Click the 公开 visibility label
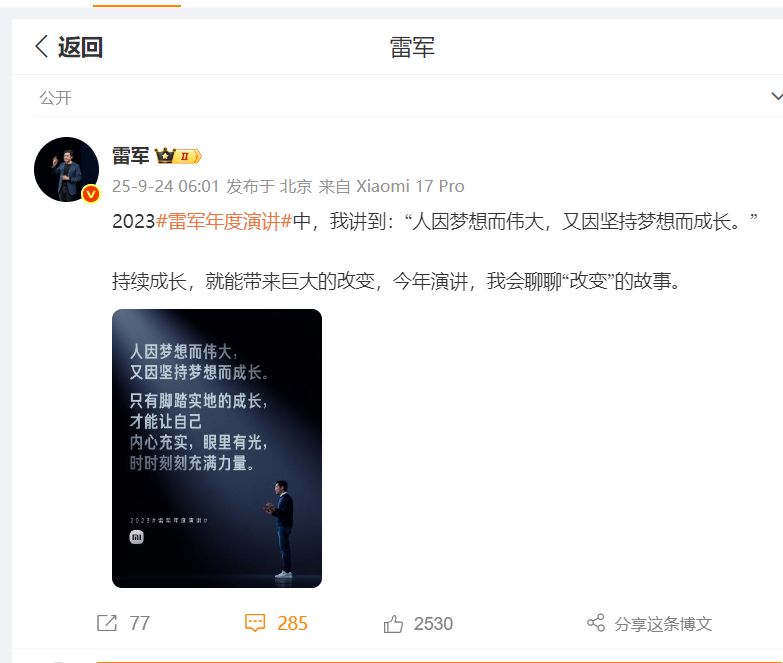783x663 pixels. click(55, 97)
